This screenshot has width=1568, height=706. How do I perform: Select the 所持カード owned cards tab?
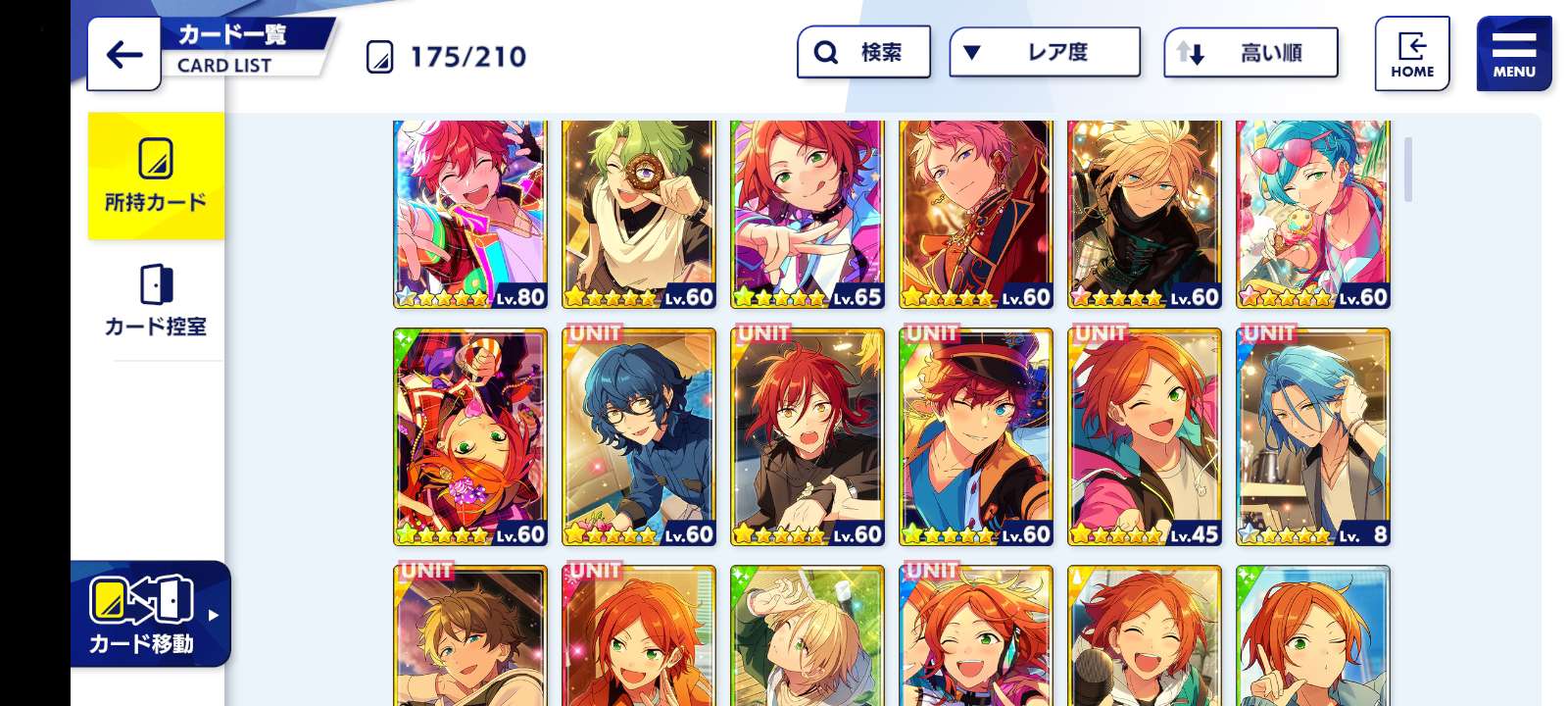click(x=156, y=176)
